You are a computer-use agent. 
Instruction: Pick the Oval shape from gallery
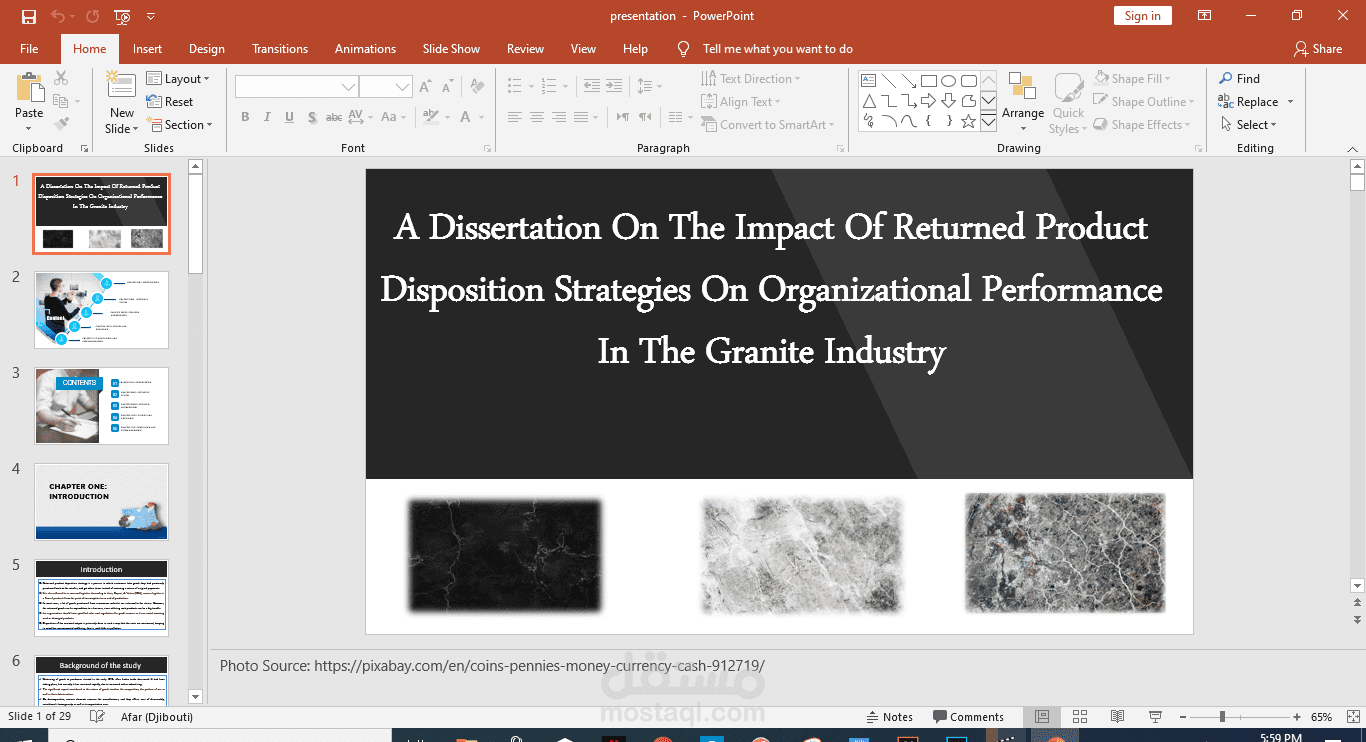(948, 81)
